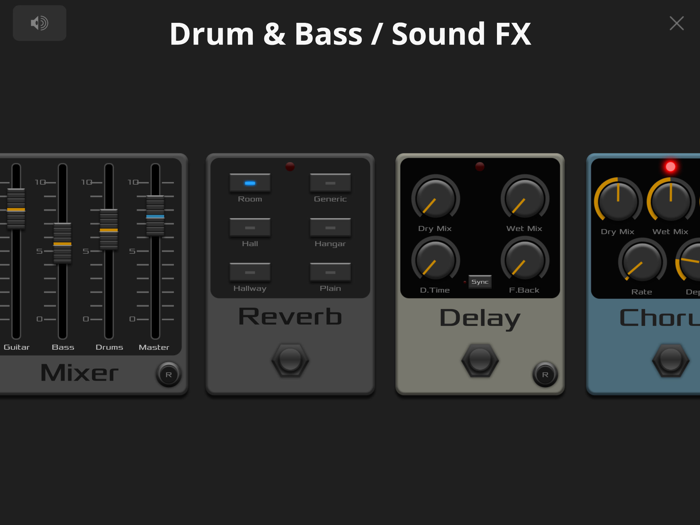700x525 pixels.
Task: Click the Delay Wet Mix knob
Action: tap(525, 198)
